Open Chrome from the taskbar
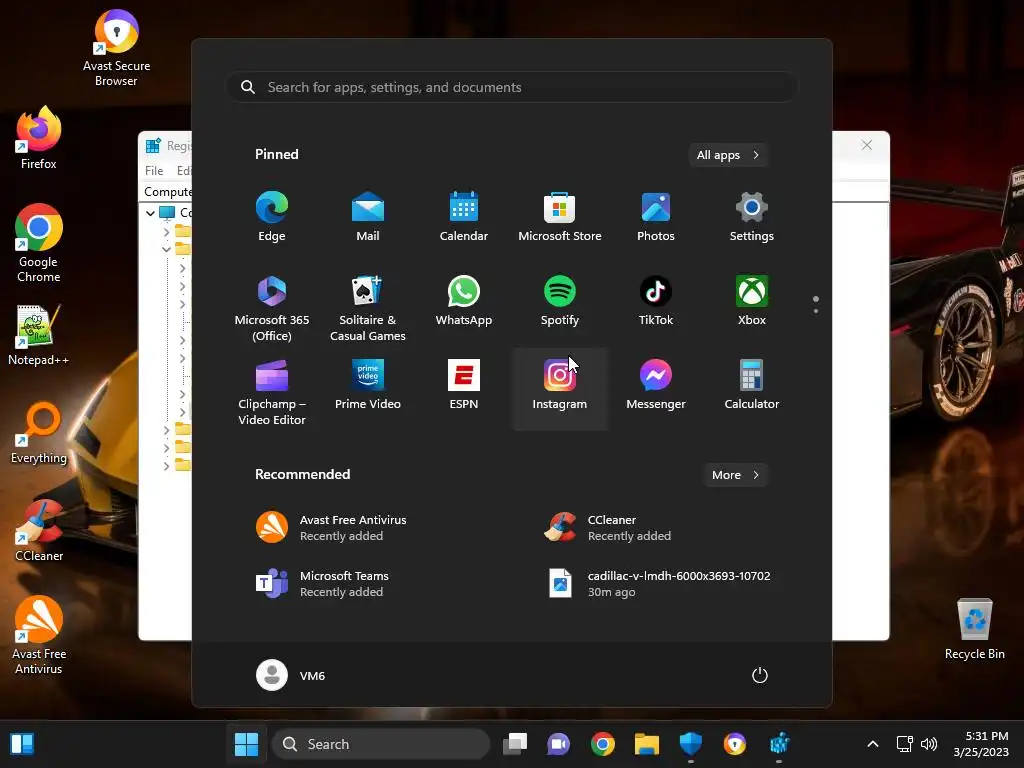The image size is (1024, 768). (x=603, y=744)
